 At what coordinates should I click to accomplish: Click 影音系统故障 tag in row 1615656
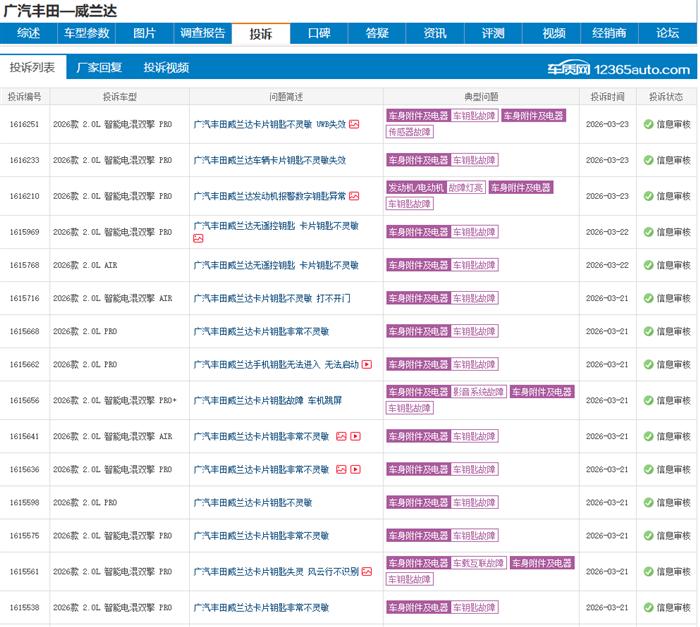[478, 392]
